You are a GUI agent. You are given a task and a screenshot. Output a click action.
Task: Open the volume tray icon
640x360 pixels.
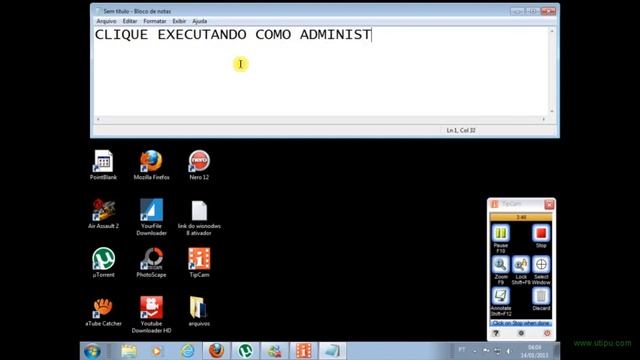[509, 351]
